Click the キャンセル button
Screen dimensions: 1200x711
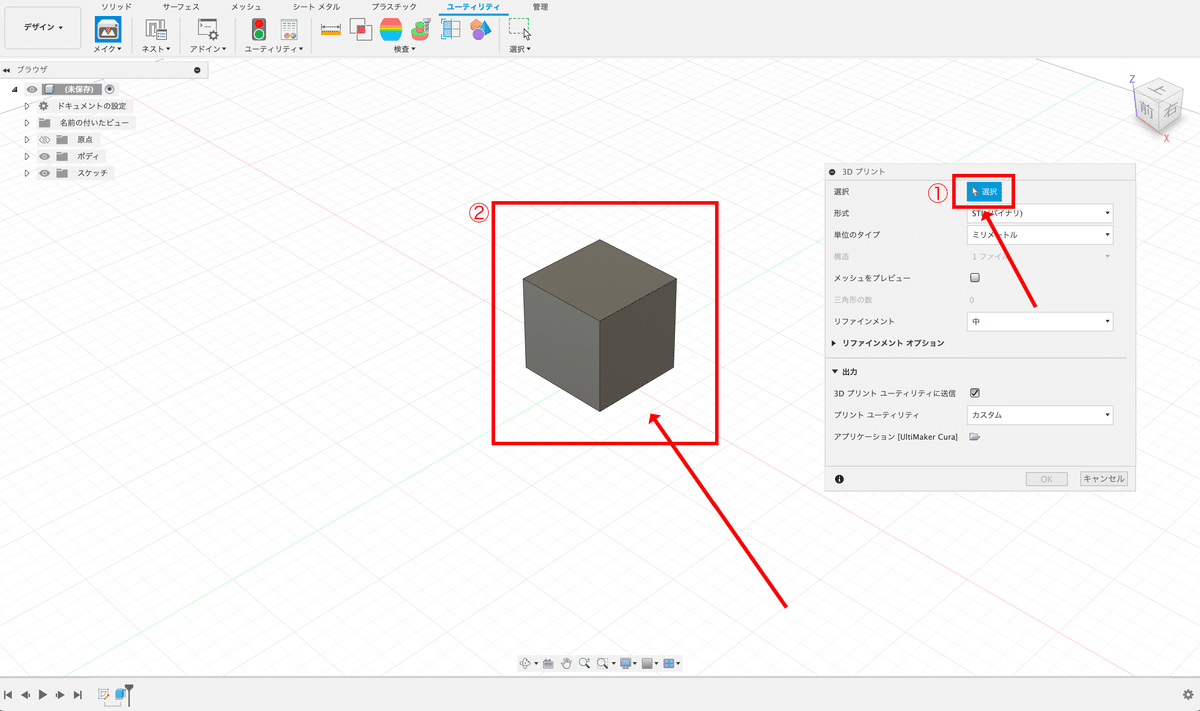point(1104,479)
